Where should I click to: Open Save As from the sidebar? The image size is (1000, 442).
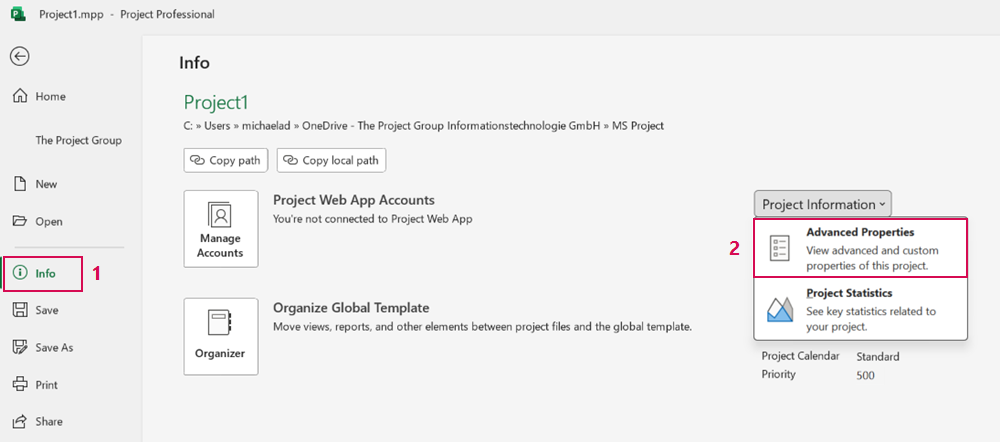(43, 348)
